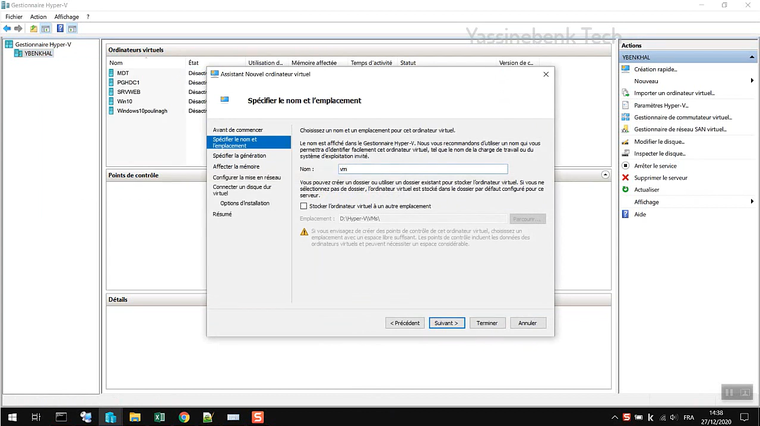
Task: Close the wizard dialog
Action: click(x=546, y=74)
